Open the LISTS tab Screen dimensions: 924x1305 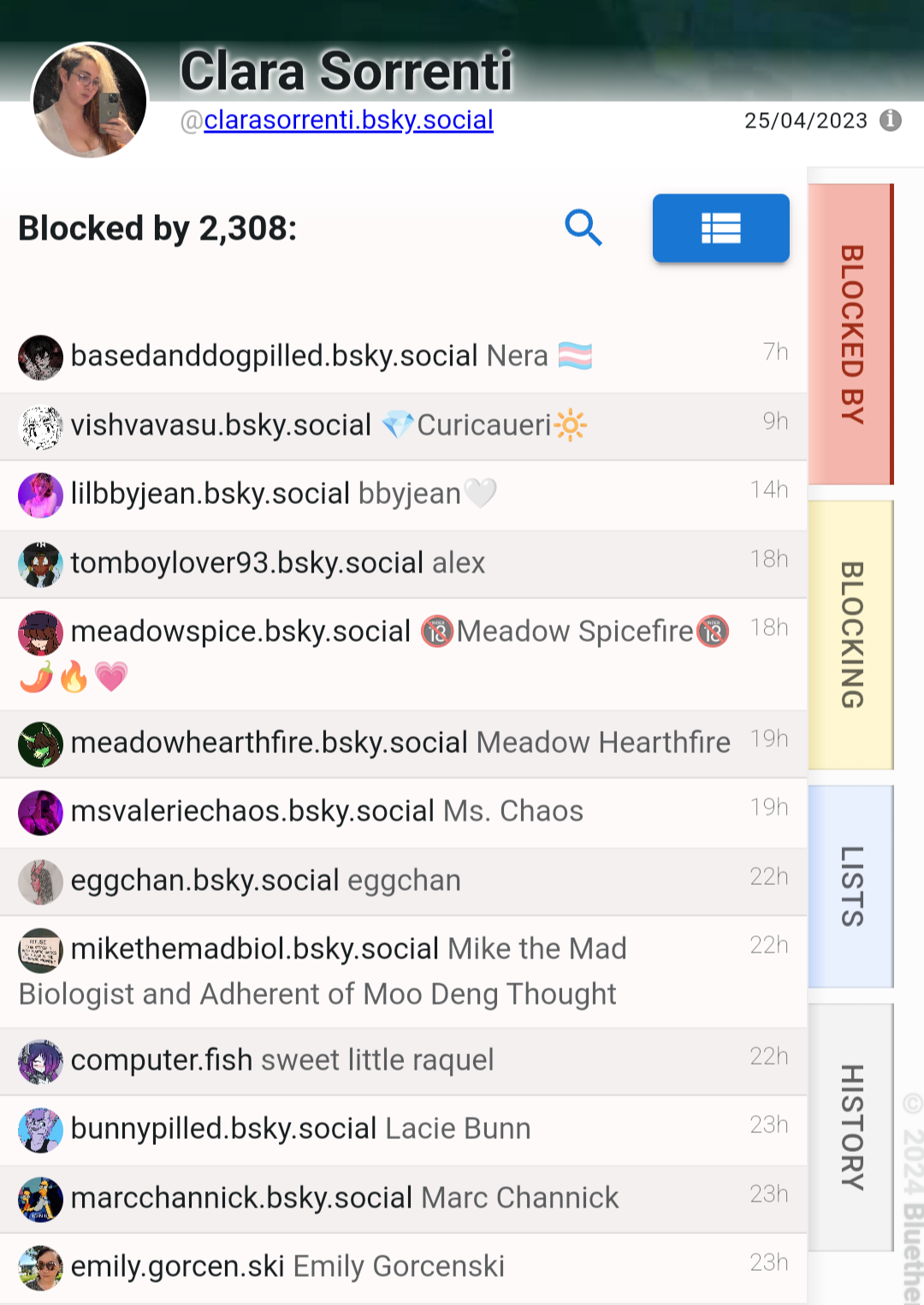coord(851,887)
